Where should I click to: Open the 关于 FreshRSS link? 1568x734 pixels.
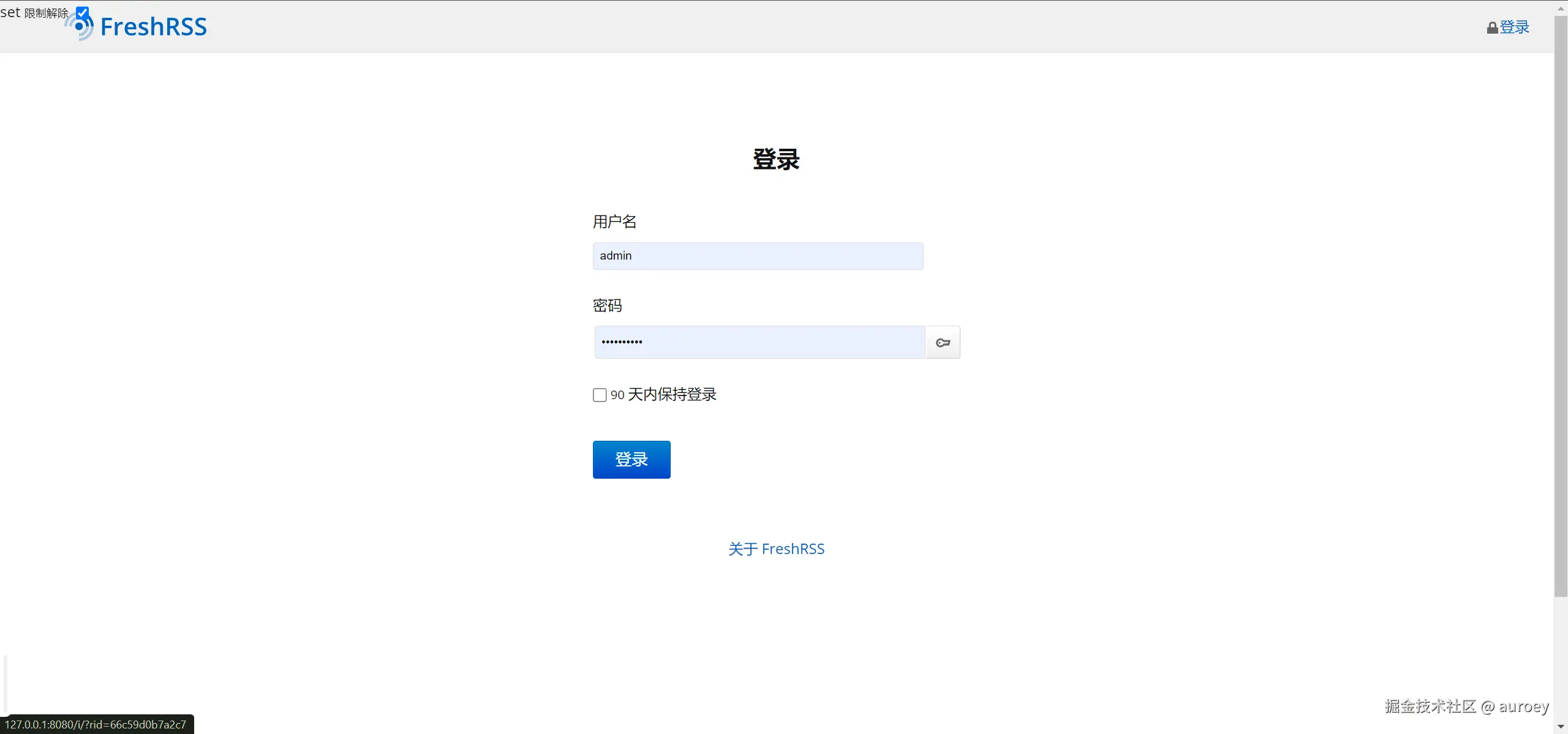point(776,549)
